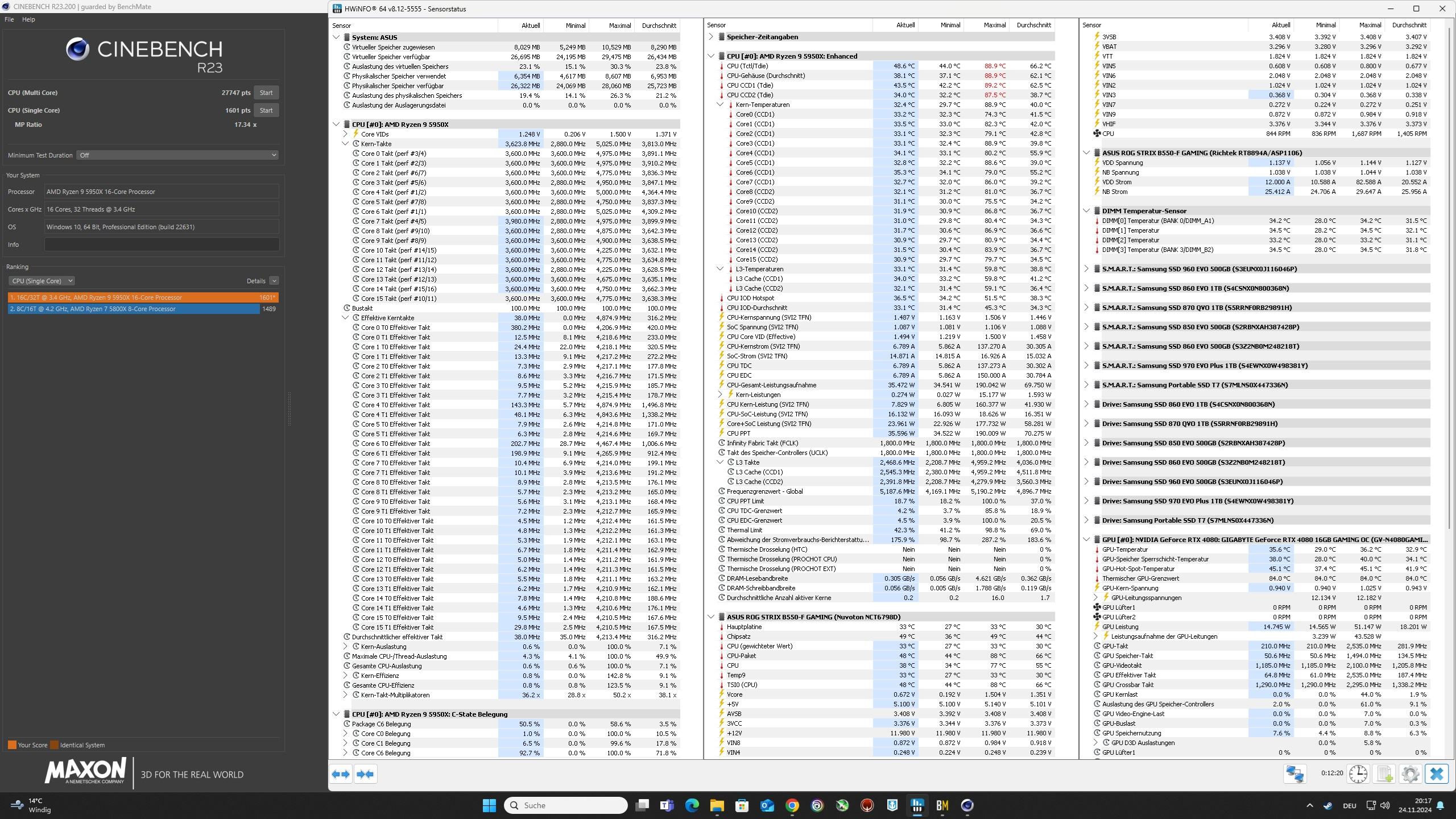The image size is (1456, 819).
Task: Open HWiNFO sensor settings gear icon
Action: point(1410,774)
